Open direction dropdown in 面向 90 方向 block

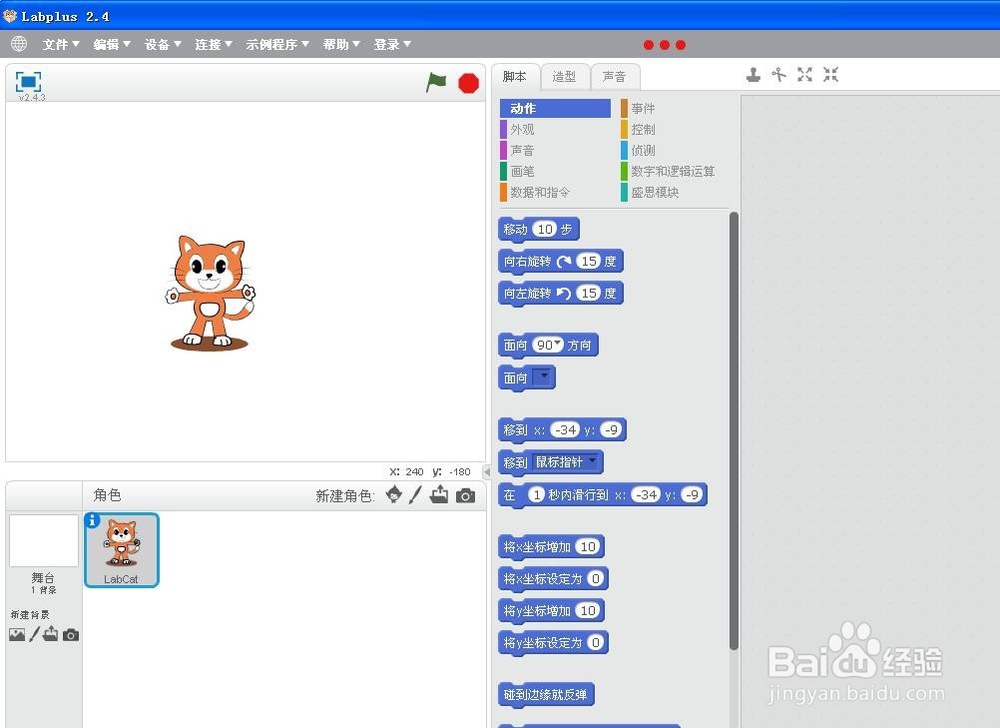tap(559, 344)
